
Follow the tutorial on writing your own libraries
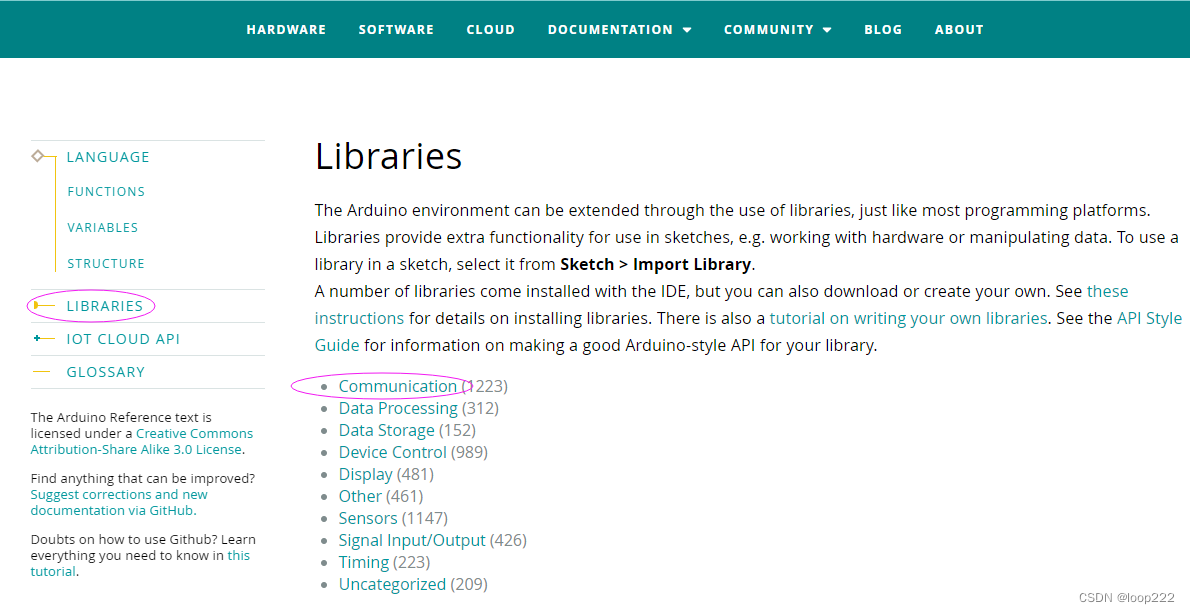(908, 318)
